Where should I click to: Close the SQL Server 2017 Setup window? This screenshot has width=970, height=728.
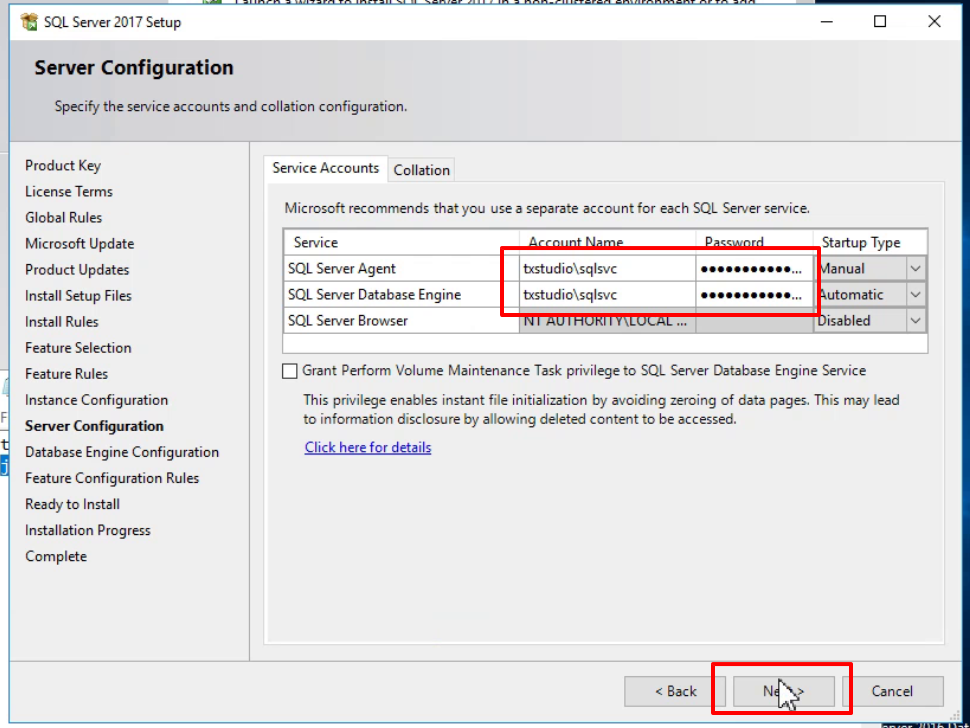click(x=934, y=22)
